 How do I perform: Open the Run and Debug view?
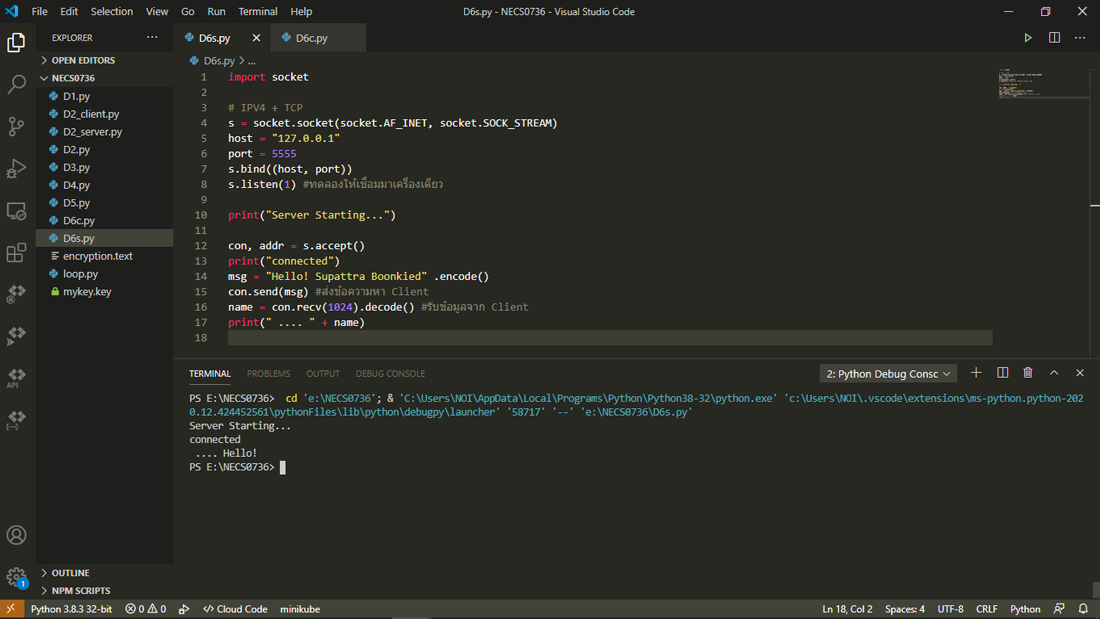pyautogui.click(x=16, y=168)
